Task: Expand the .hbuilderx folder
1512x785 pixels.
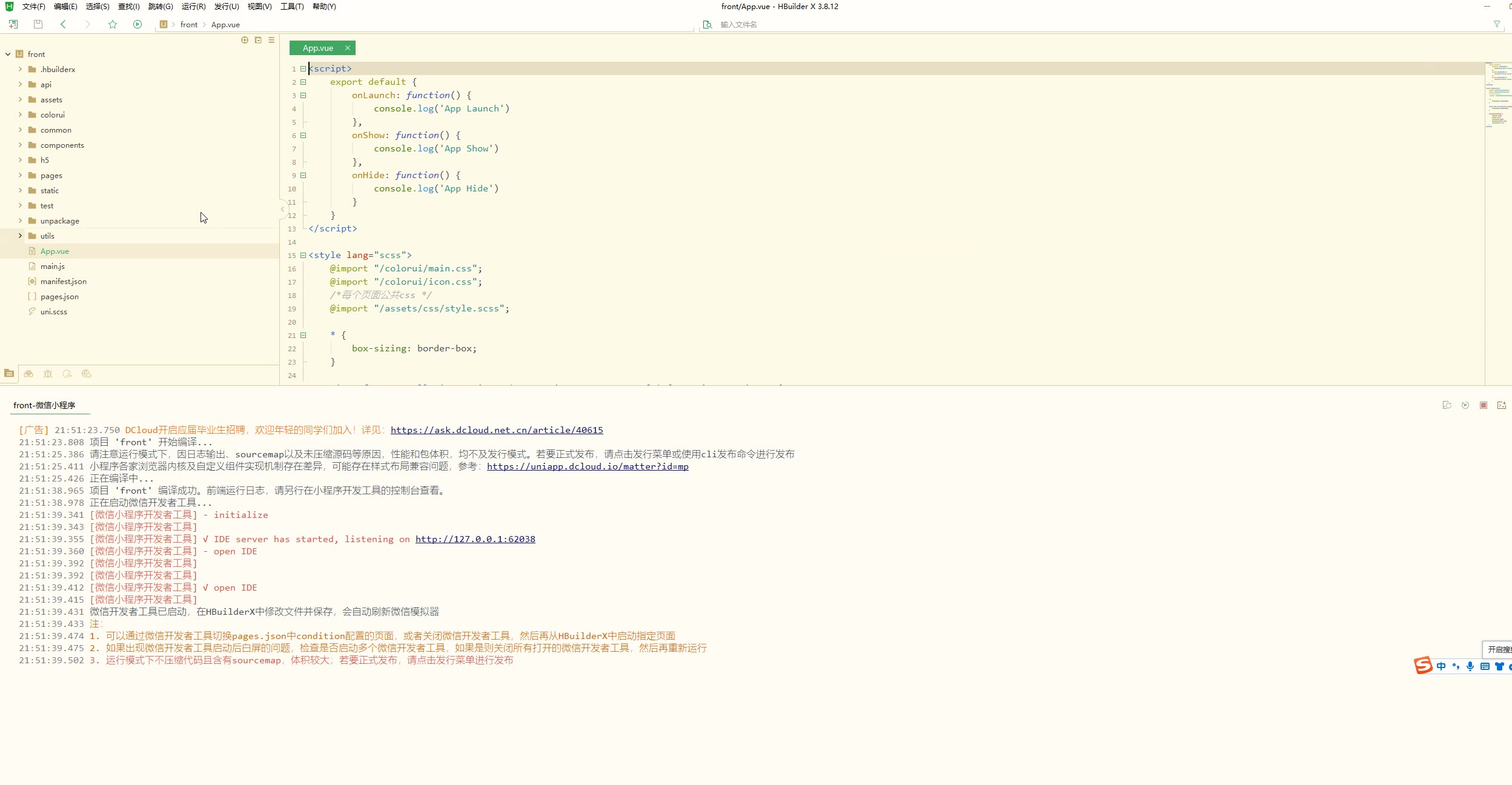Action: (20, 69)
